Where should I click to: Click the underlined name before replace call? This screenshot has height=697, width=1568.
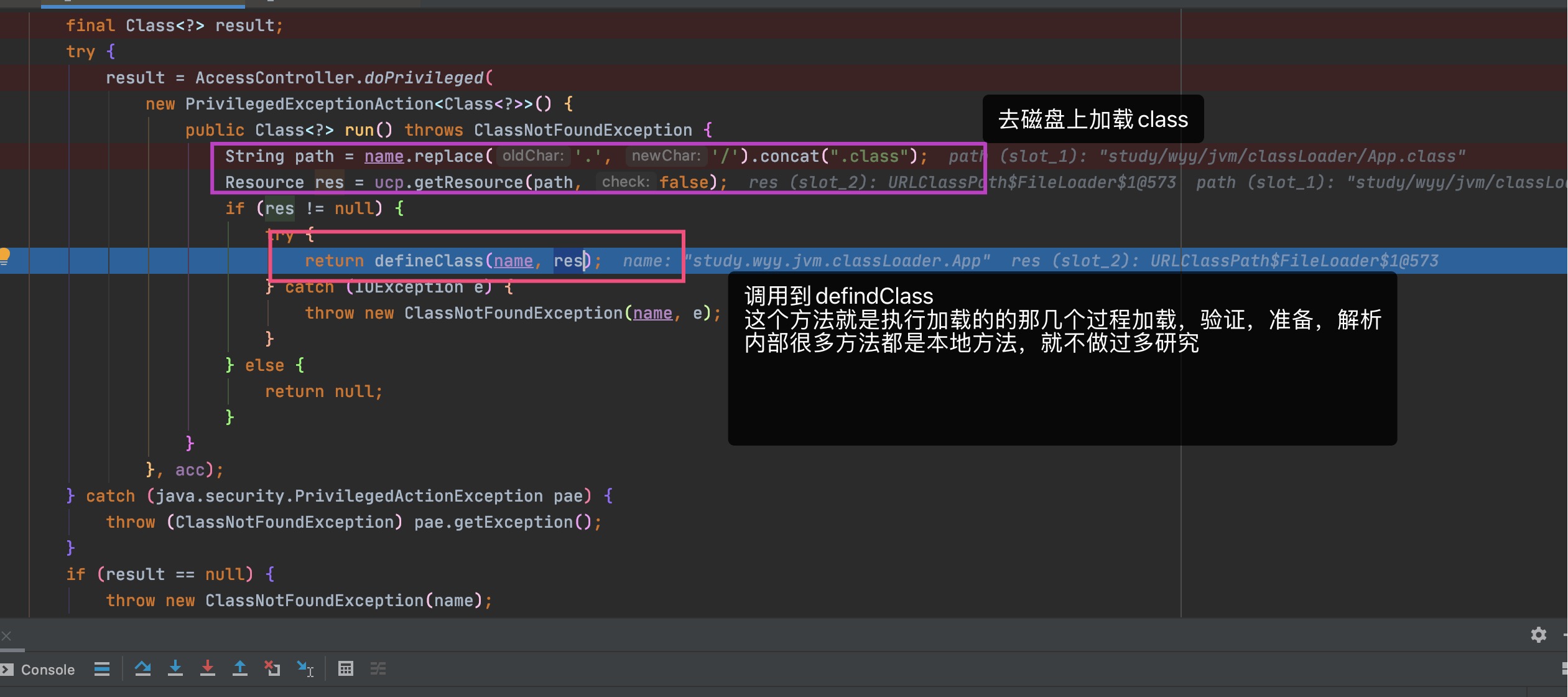pos(384,156)
